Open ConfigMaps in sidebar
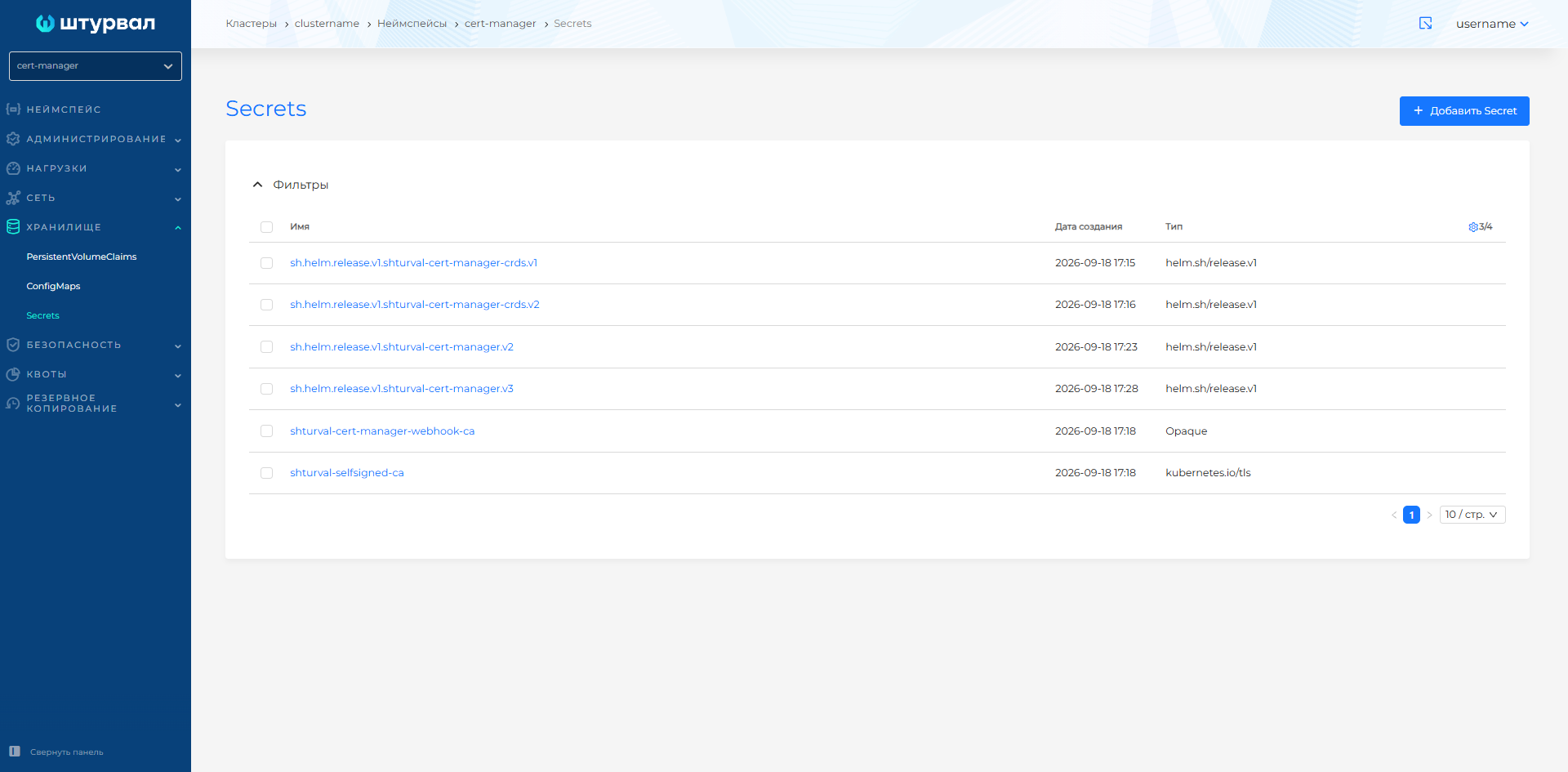The height and width of the screenshot is (772, 1568). point(53,286)
